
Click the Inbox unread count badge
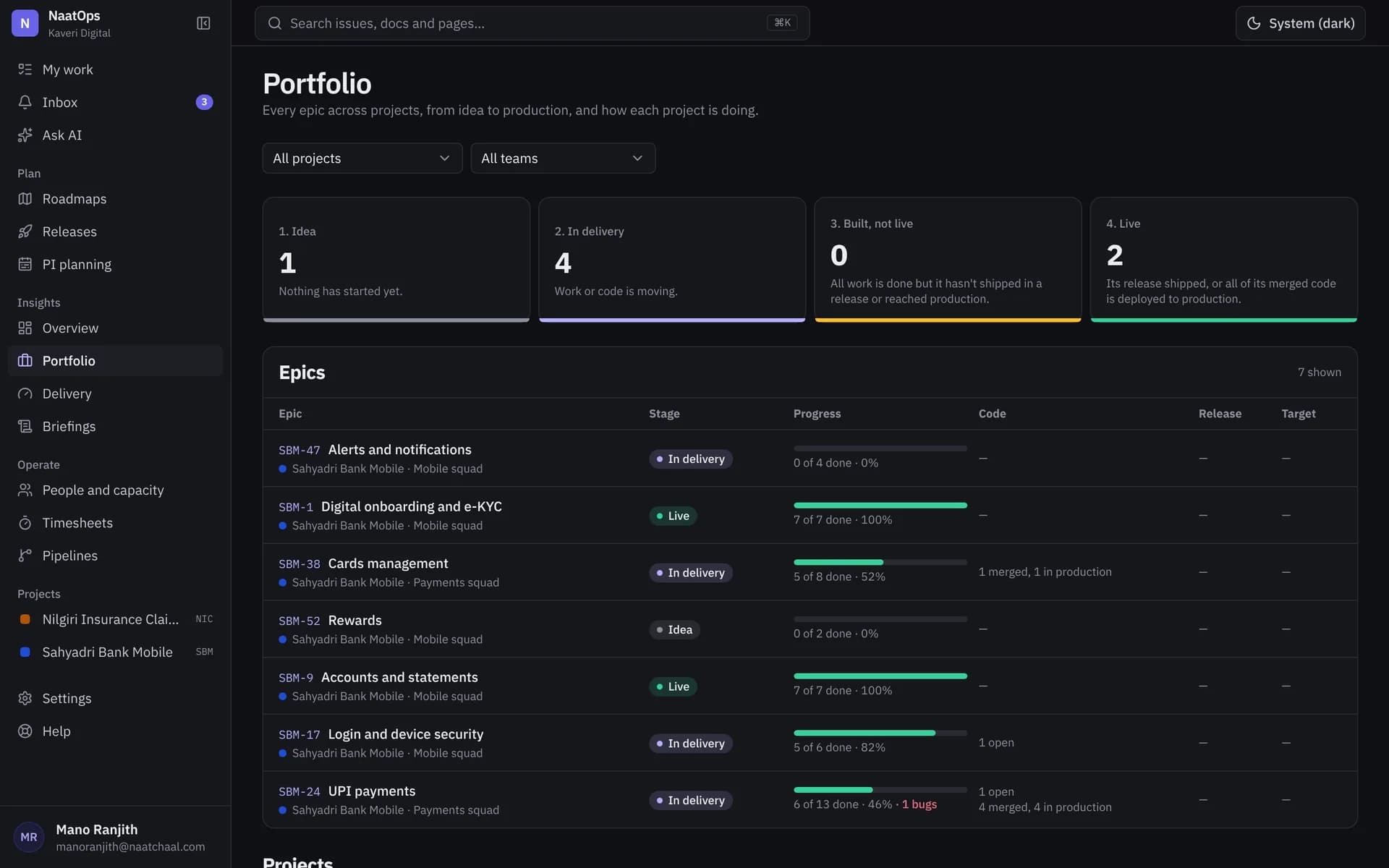(204, 102)
